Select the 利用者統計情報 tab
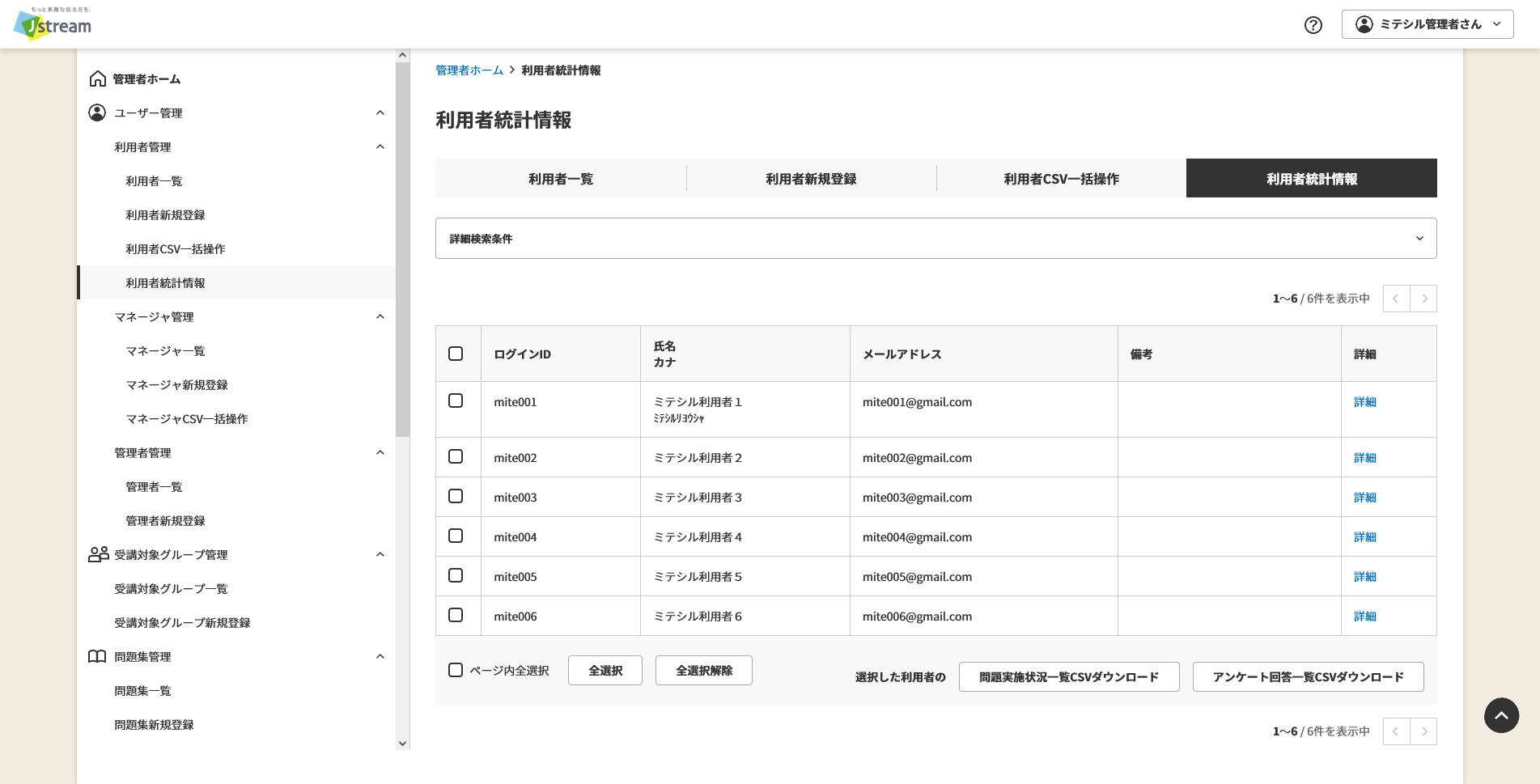Viewport: 1540px width, 784px height. pos(1312,178)
